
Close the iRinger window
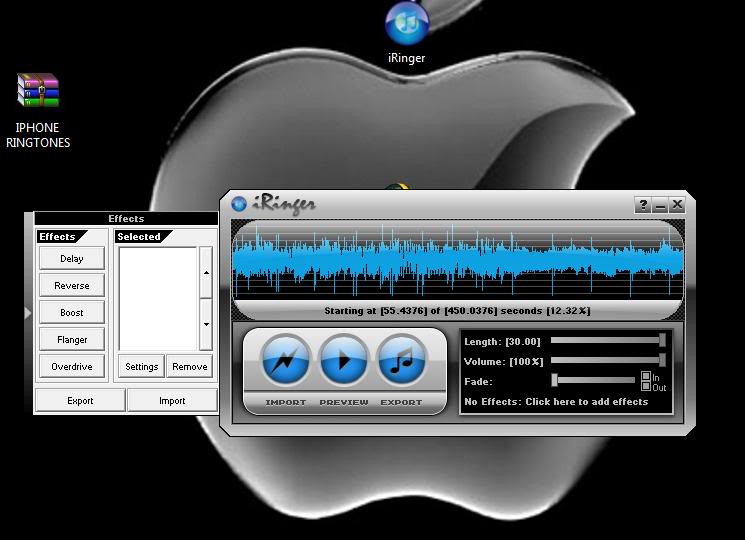click(677, 205)
